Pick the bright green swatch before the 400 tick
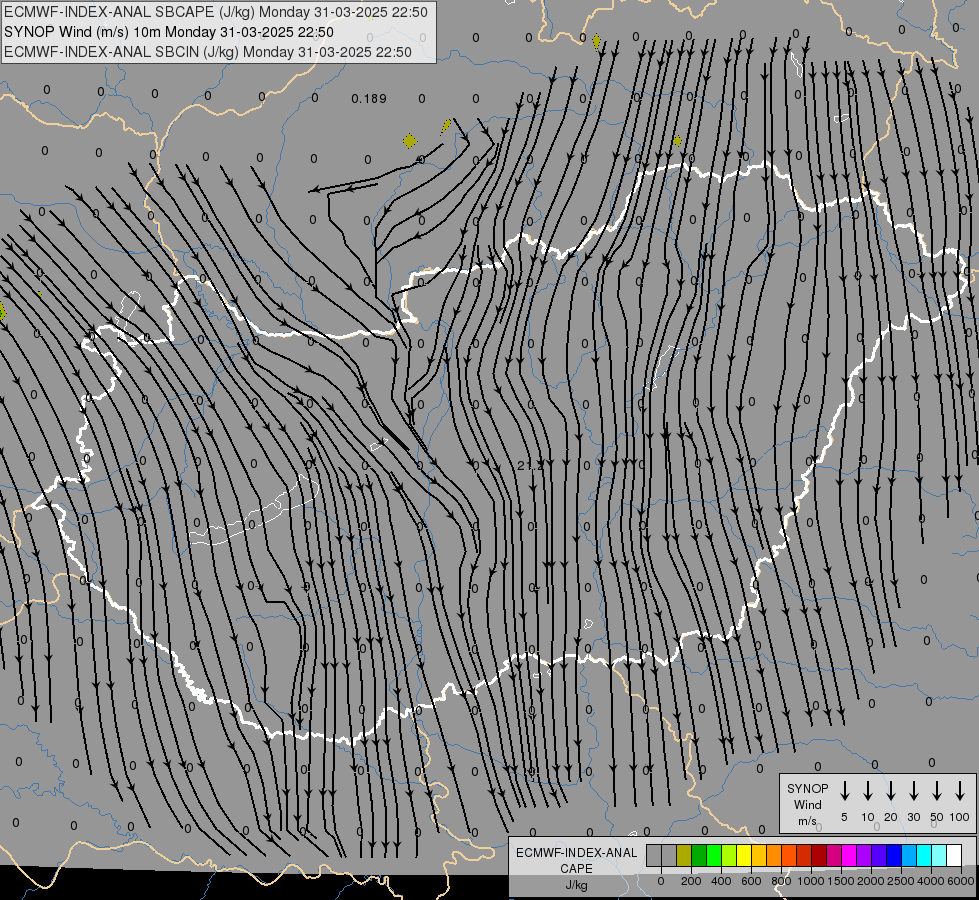The image size is (979, 900). (714, 855)
